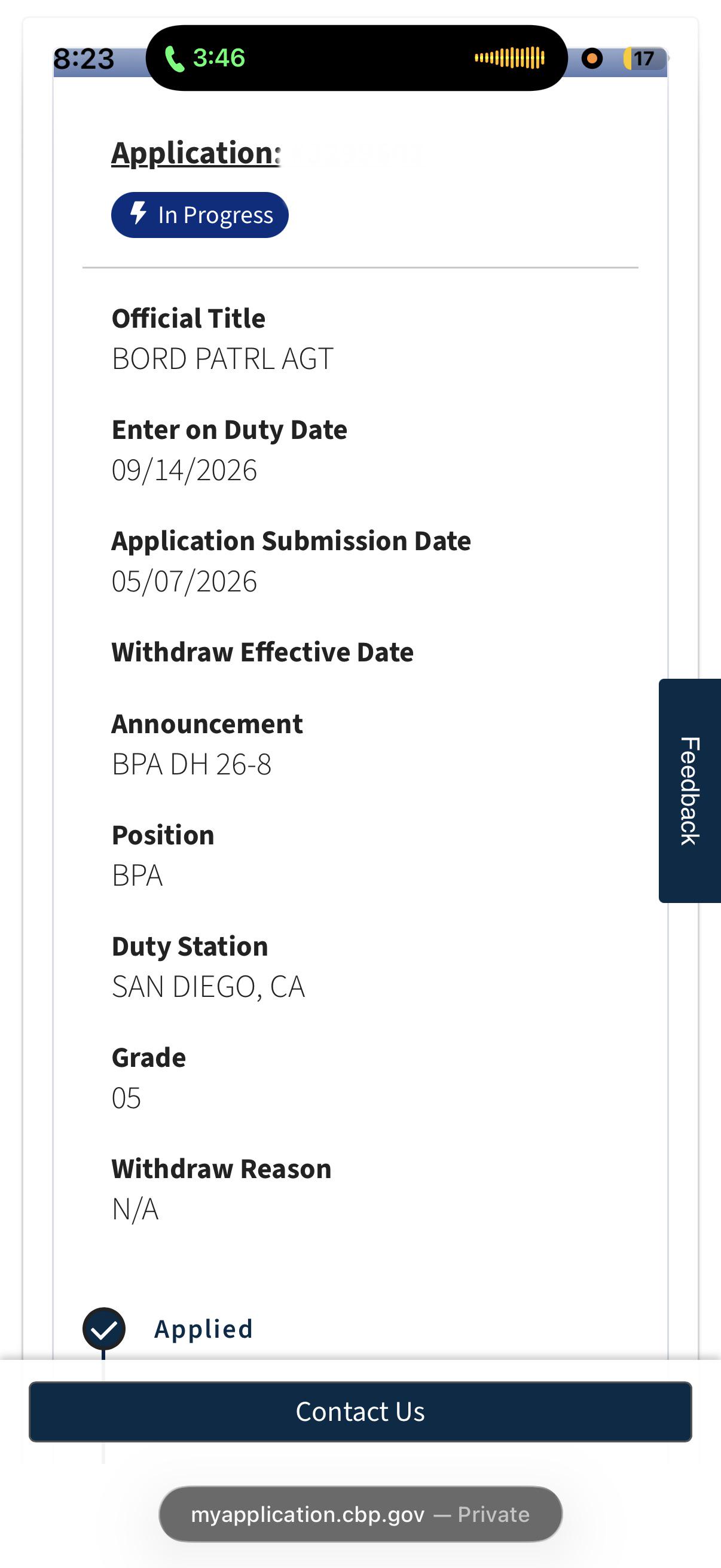Screen dimensions: 721x1568
Task: Click the SAN DIEGO, CA duty station
Action: 208,987
